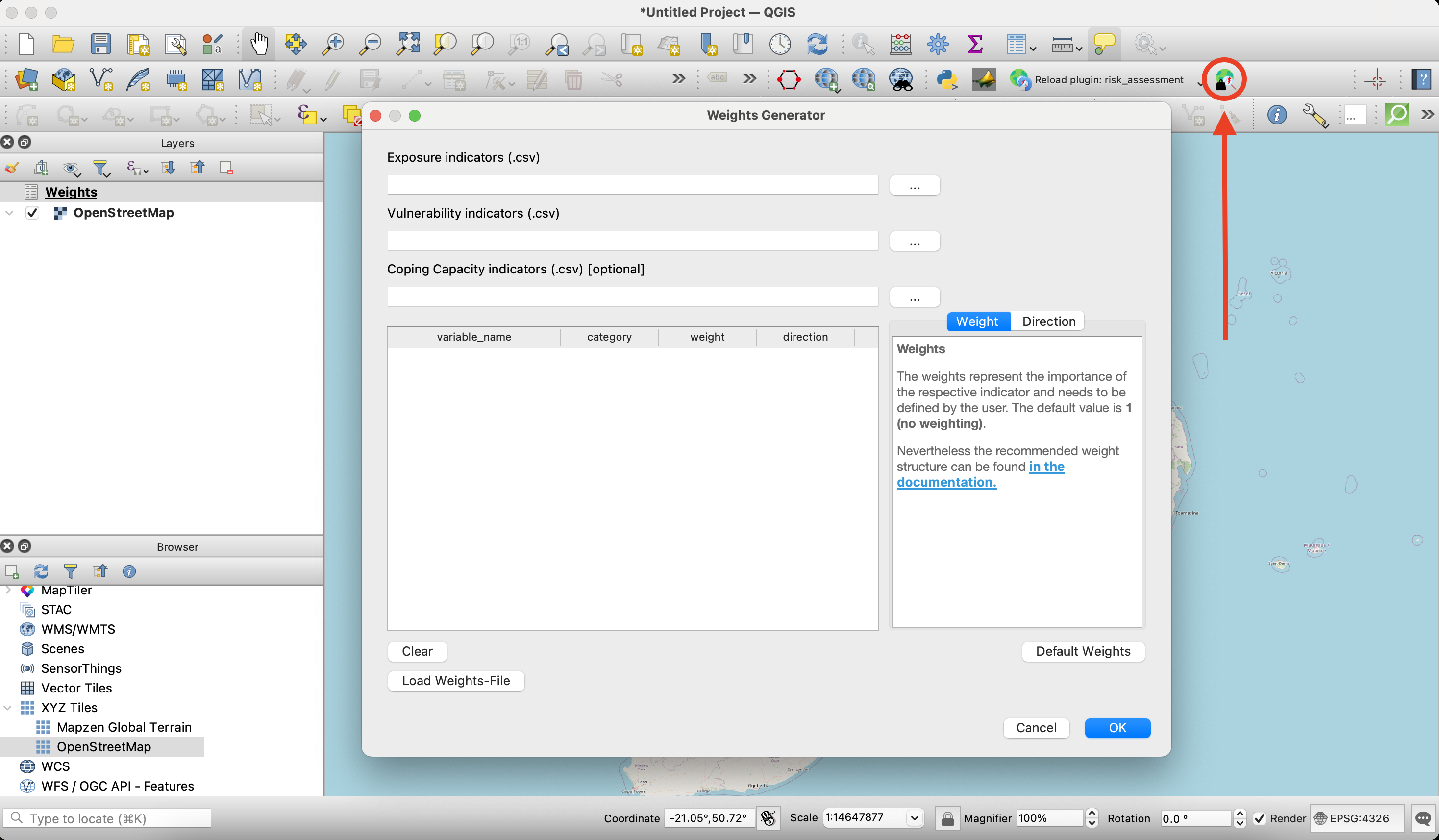1439x840 pixels.
Task: Click the Open Project folder icon
Action: pyautogui.click(x=63, y=44)
